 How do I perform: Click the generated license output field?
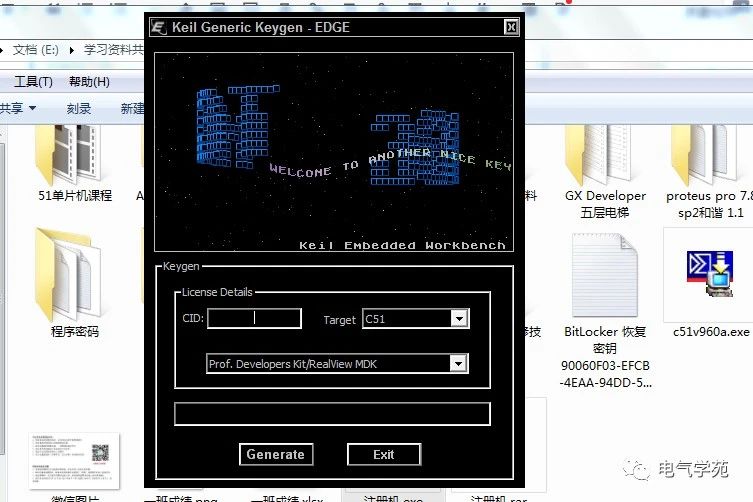pos(332,414)
